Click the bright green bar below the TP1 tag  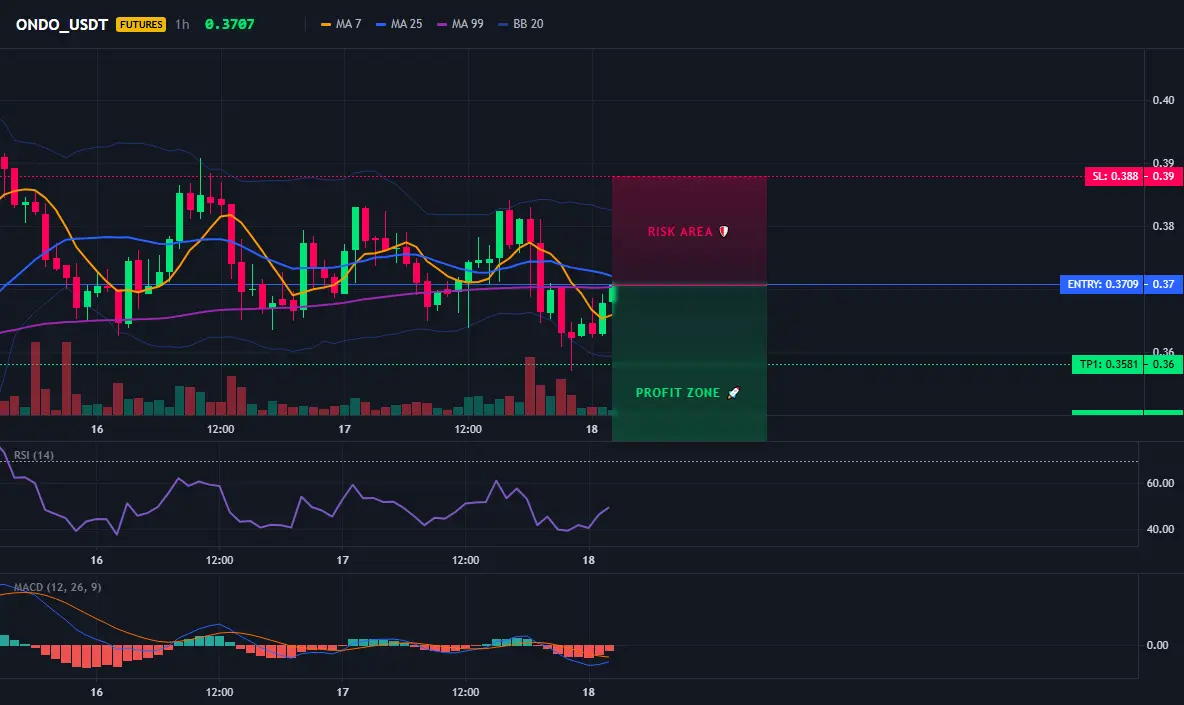(1127, 413)
